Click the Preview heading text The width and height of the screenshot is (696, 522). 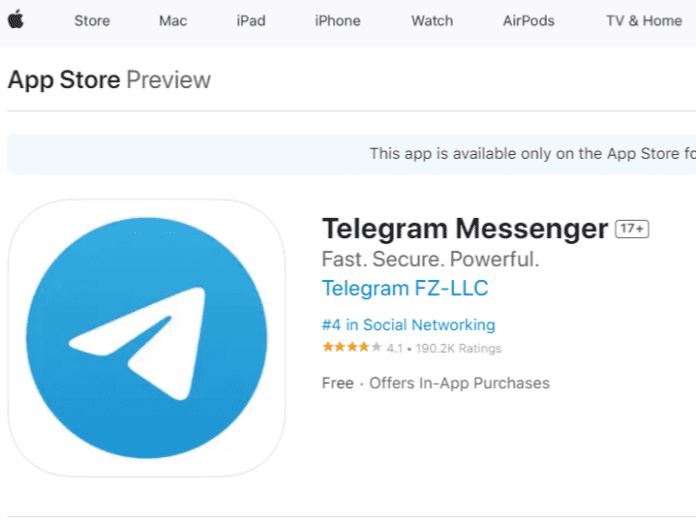click(x=169, y=80)
